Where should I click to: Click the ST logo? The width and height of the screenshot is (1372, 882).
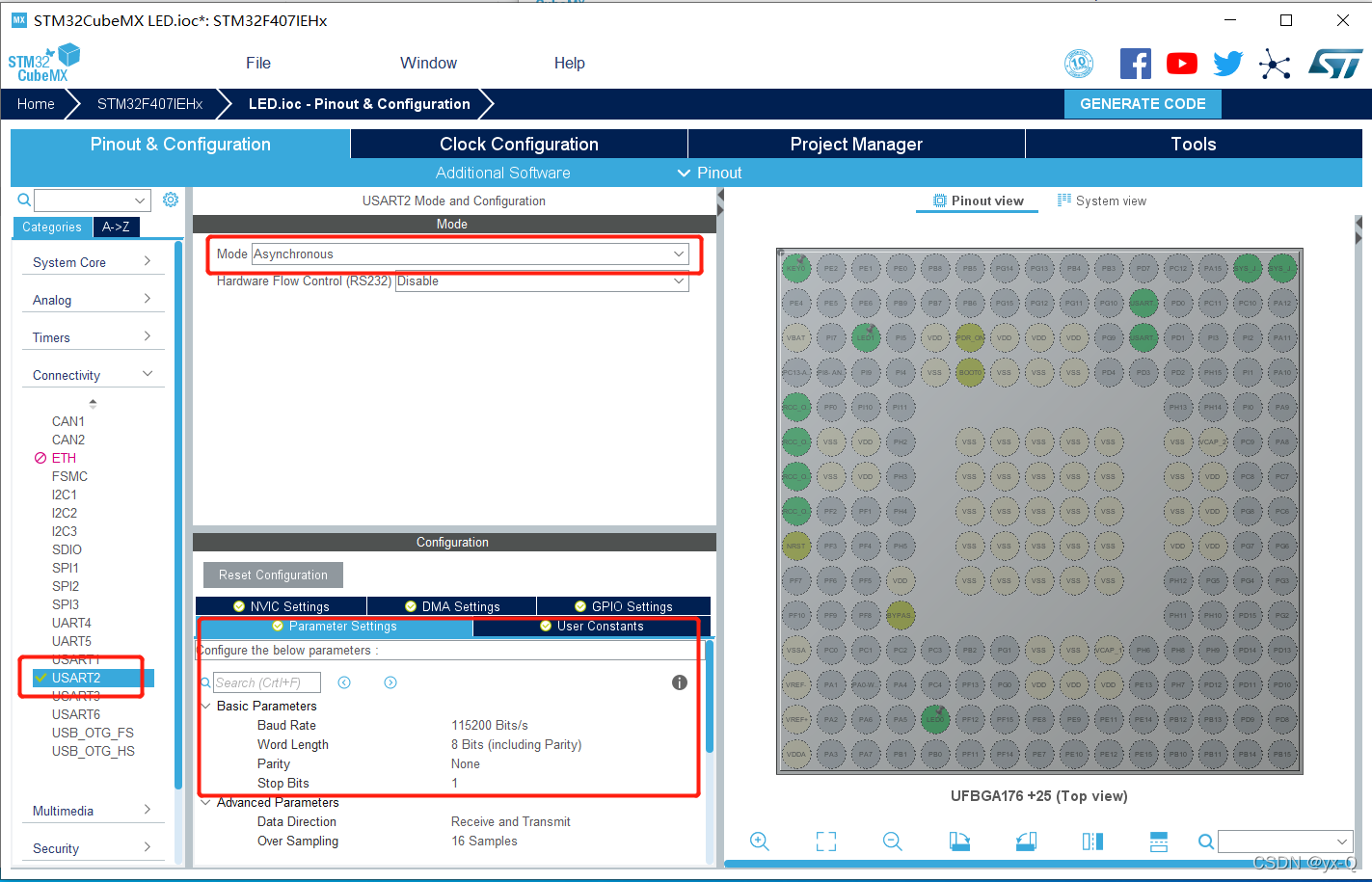1335,64
